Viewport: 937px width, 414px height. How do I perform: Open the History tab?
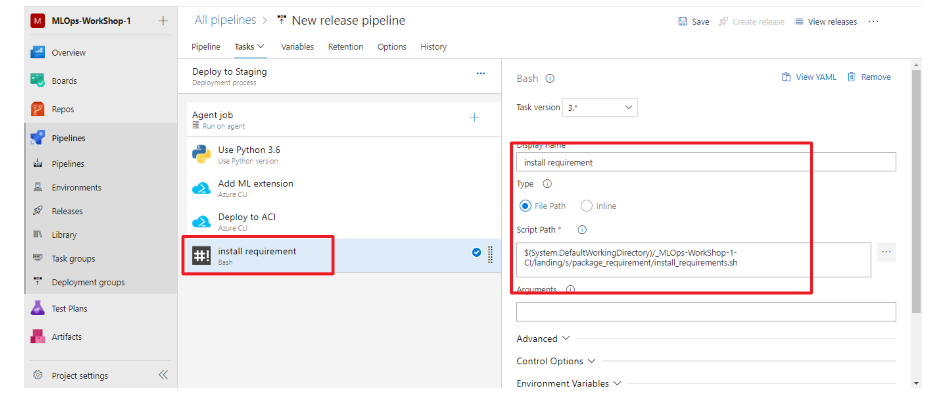tap(433, 47)
